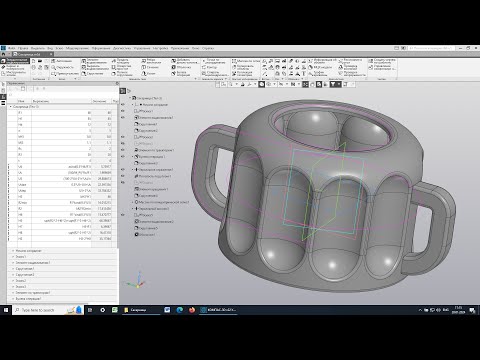Toggle eye icon for Булева операция:1
The image size is (480, 360).
coord(123,157)
